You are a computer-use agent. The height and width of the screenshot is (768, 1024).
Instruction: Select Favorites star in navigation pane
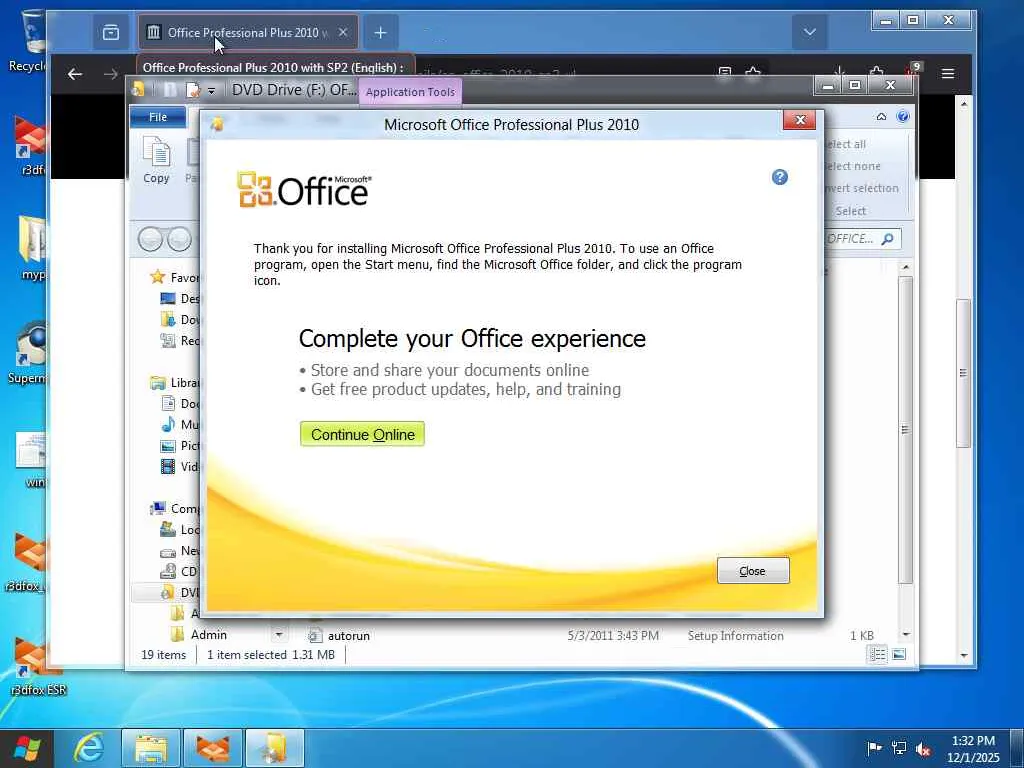pos(157,277)
